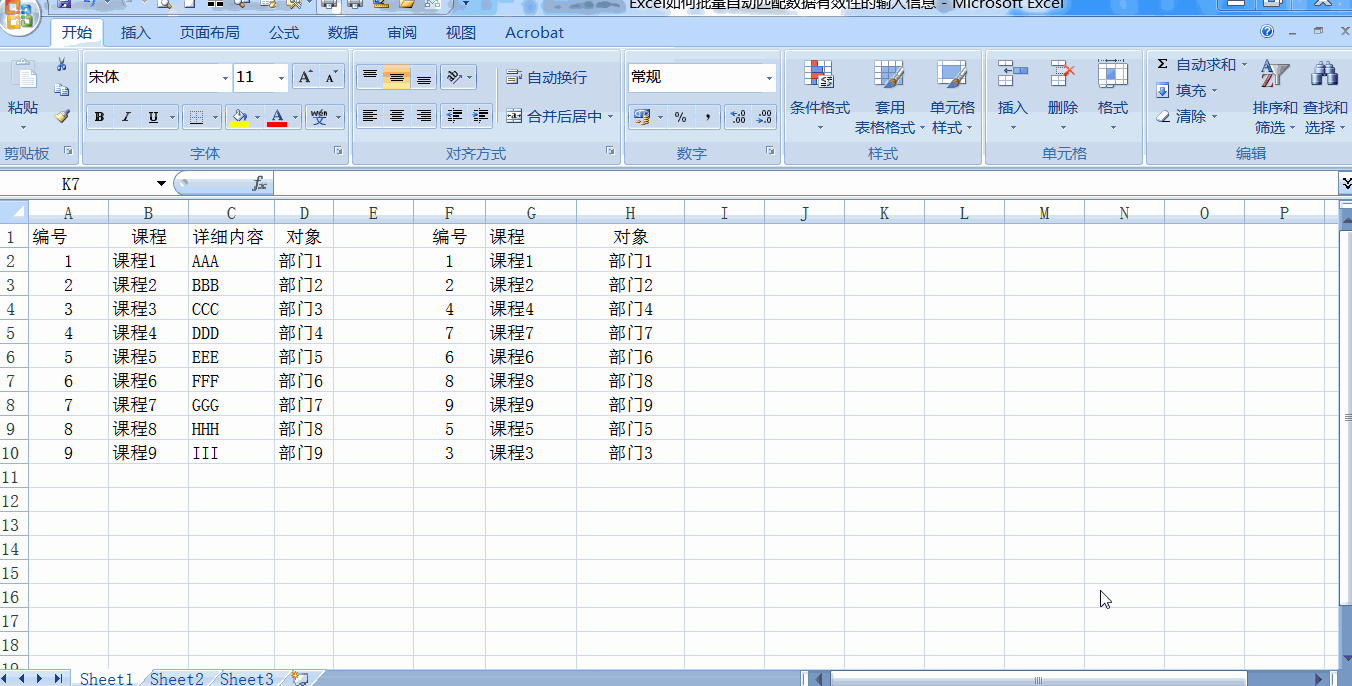Switch to the 数据 ribbon tab
This screenshot has height=686, width=1352.
tap(343, 33)
